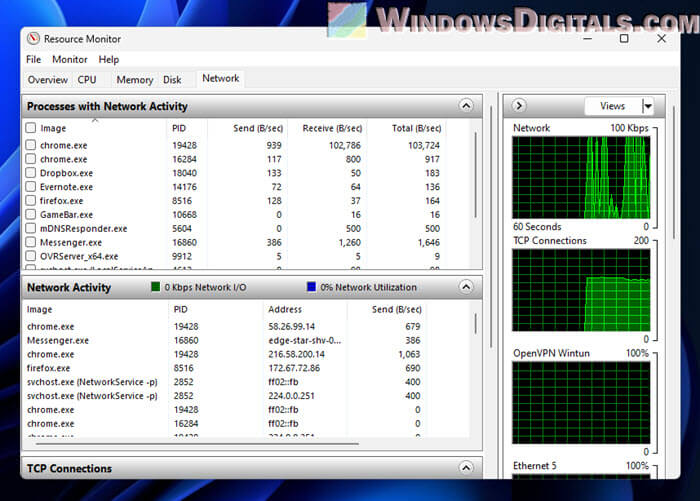
Task: Check chrome.exe PID 16284 checkbox
Action: pos(31,159)
